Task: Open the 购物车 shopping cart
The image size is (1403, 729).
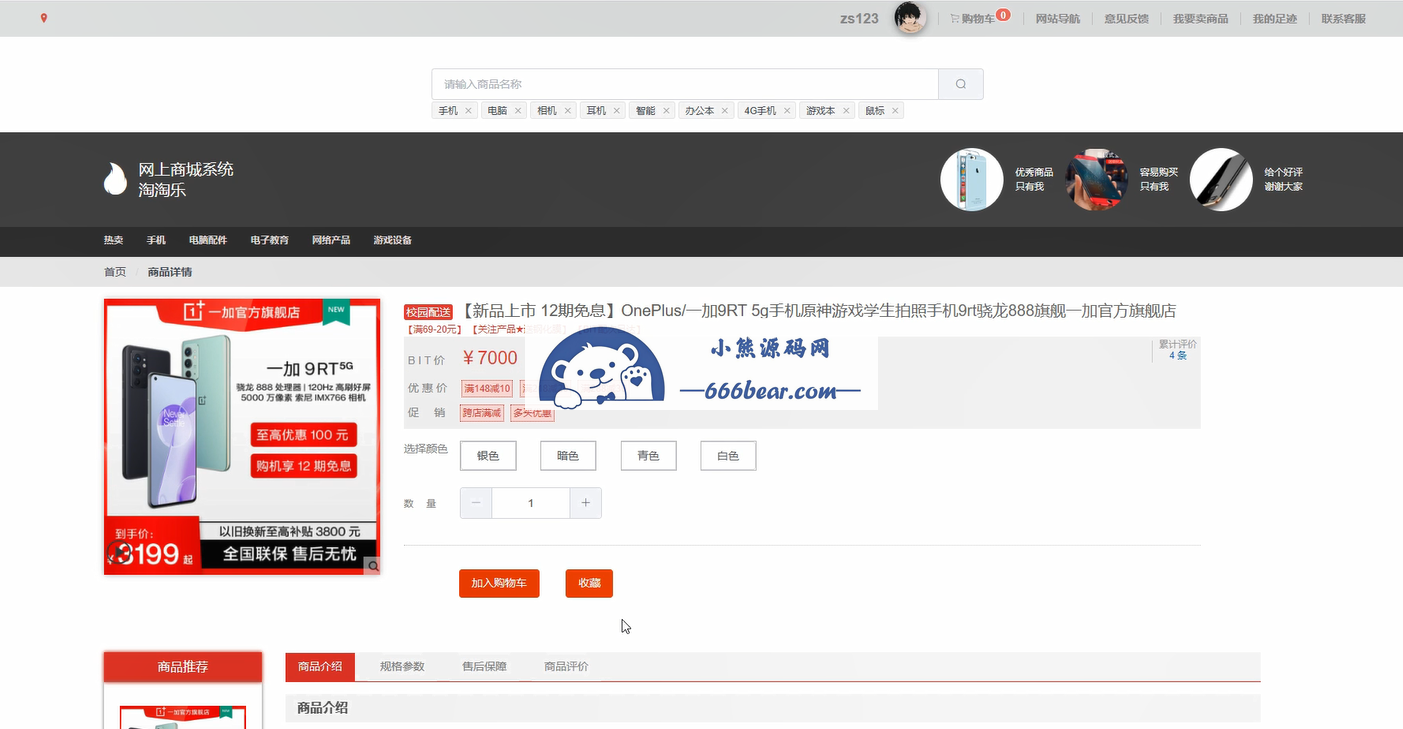Action: click(x=978, y=18)
